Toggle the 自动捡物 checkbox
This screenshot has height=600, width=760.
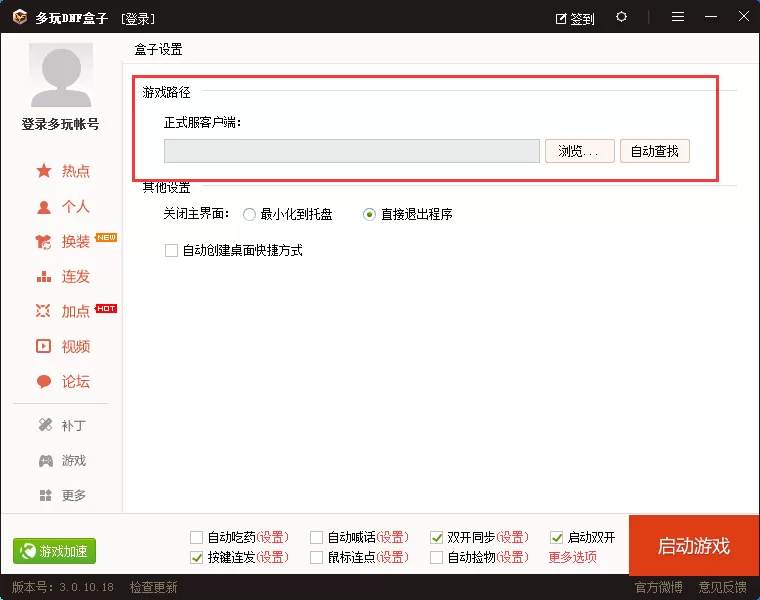(x=436, y=558)
